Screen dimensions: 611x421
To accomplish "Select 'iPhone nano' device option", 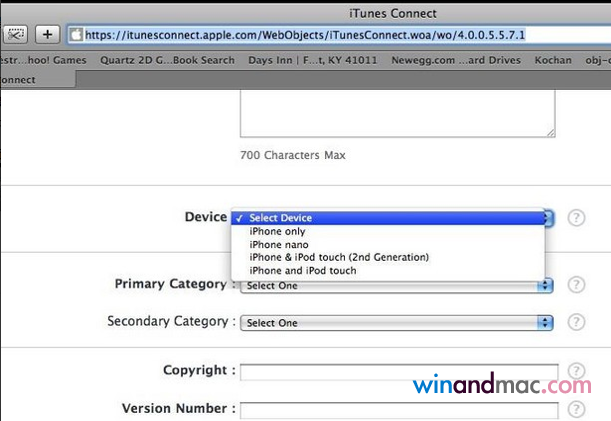I will tap(279, 244).
